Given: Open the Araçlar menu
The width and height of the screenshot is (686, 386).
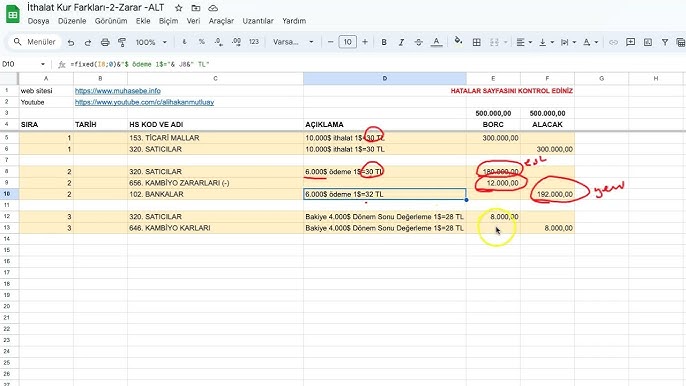Looking at the screenshot, I should [x=221, y=21].
